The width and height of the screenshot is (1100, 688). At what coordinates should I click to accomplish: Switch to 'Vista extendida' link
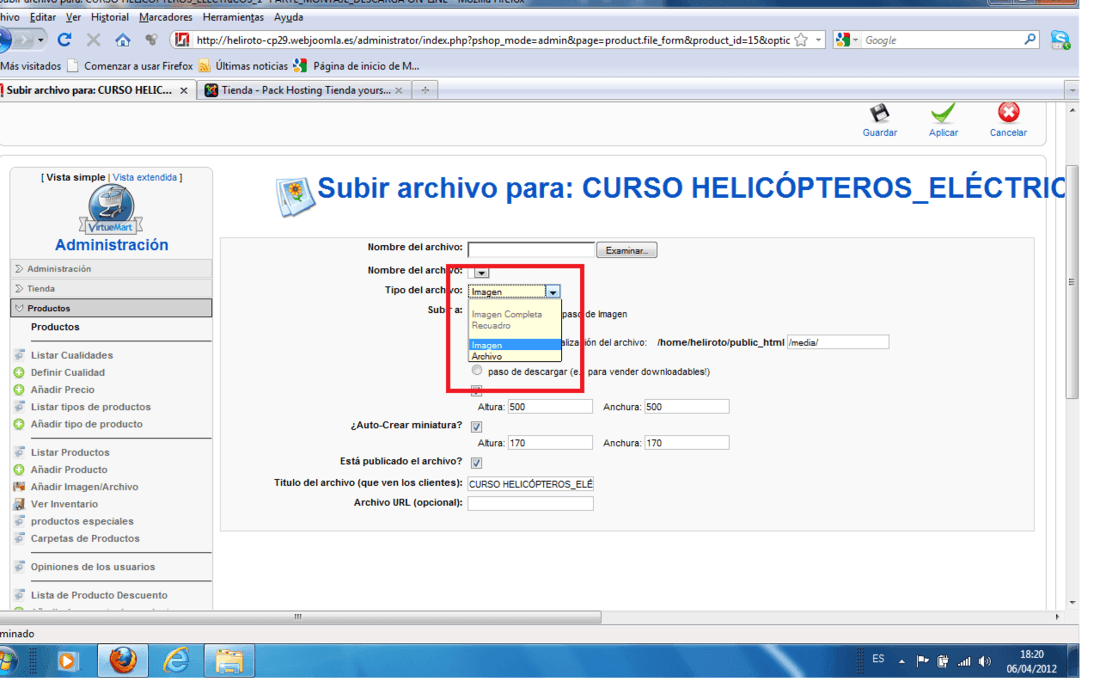[x=145, y=177]
